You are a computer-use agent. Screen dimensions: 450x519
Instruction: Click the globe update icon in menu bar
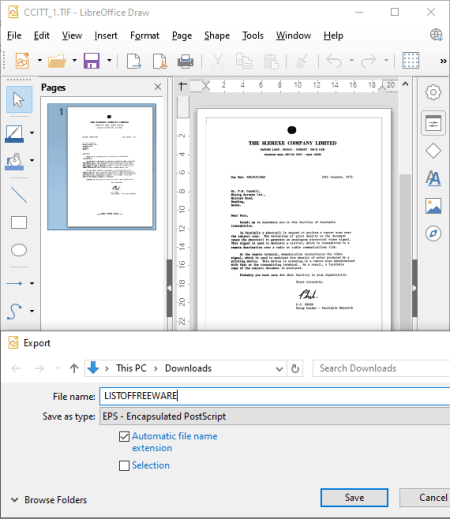436,35
